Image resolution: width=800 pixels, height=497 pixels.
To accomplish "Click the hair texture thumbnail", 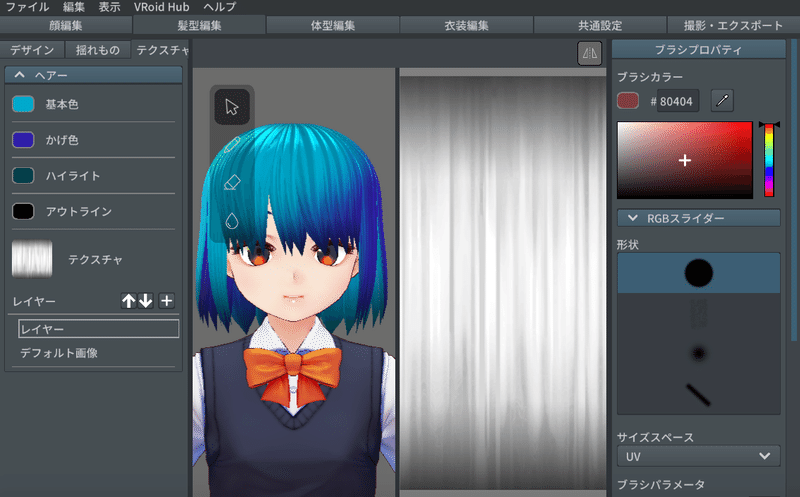I will (32, 259).
